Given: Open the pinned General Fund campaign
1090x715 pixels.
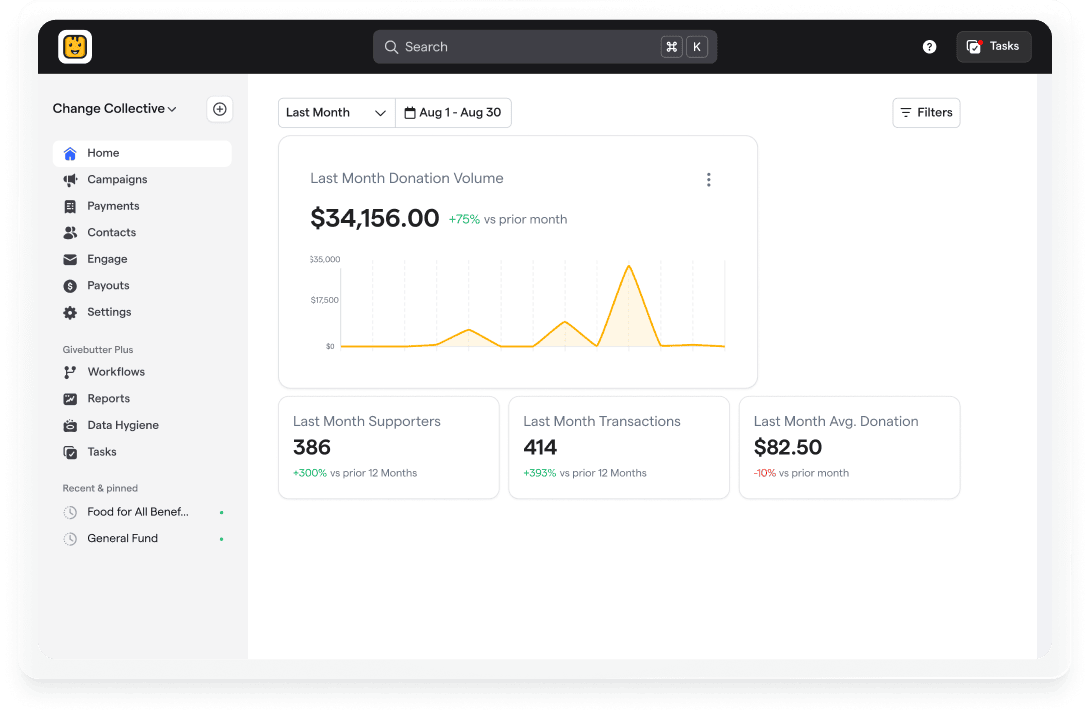Looking at the screenshot, I should click(x=122, y=538).
